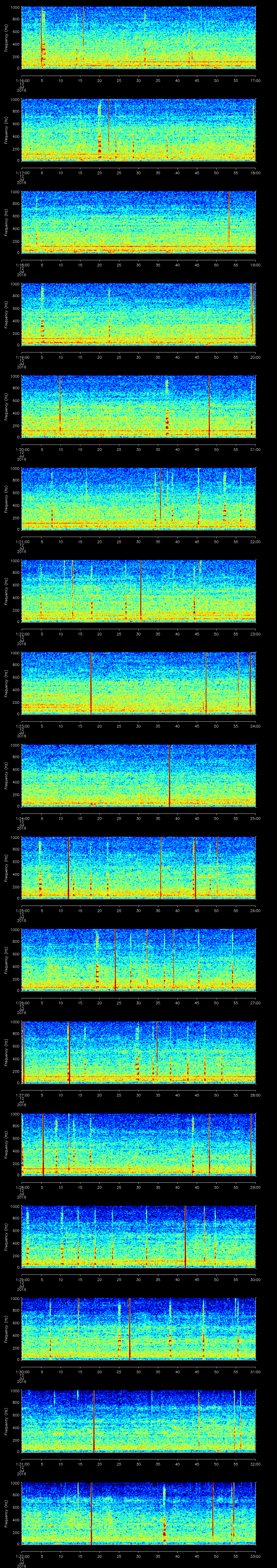Image resolution: width=277 pixels, height=1568 pixels.
Task: Select the spectrogram panel starting at 1:23:00
Action: coord(138,683)
